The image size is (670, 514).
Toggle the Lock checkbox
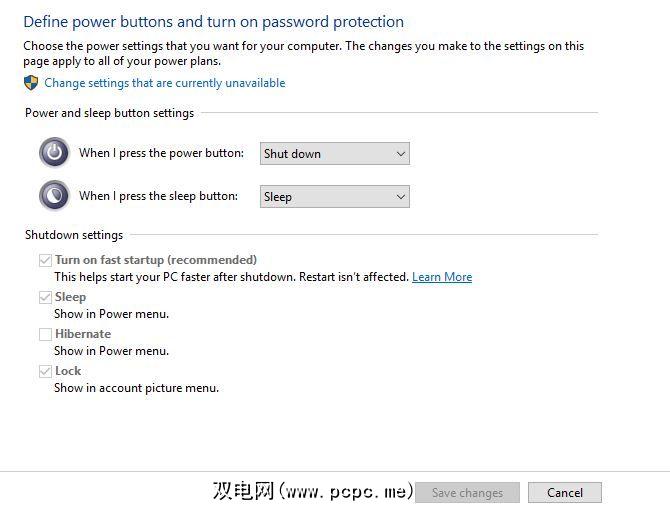[45, 371]
